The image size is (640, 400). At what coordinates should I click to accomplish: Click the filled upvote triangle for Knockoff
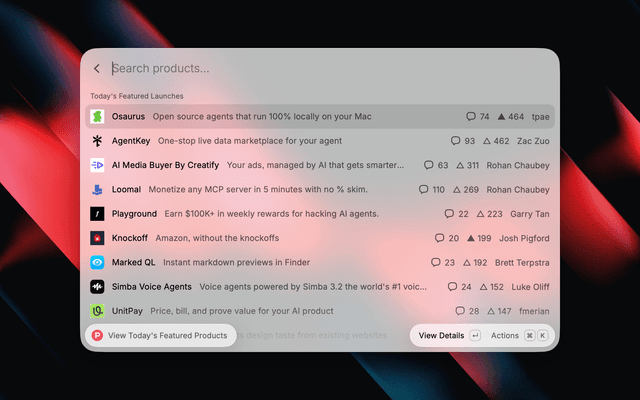point(471,238)
